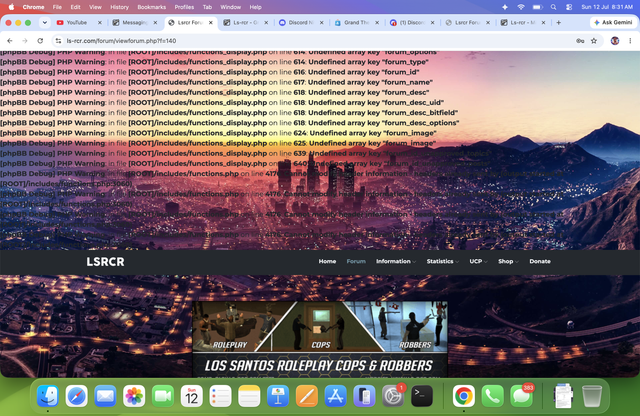640x416 pixels.
Task: Close the Grand The tab
Action: coord(377,23)
